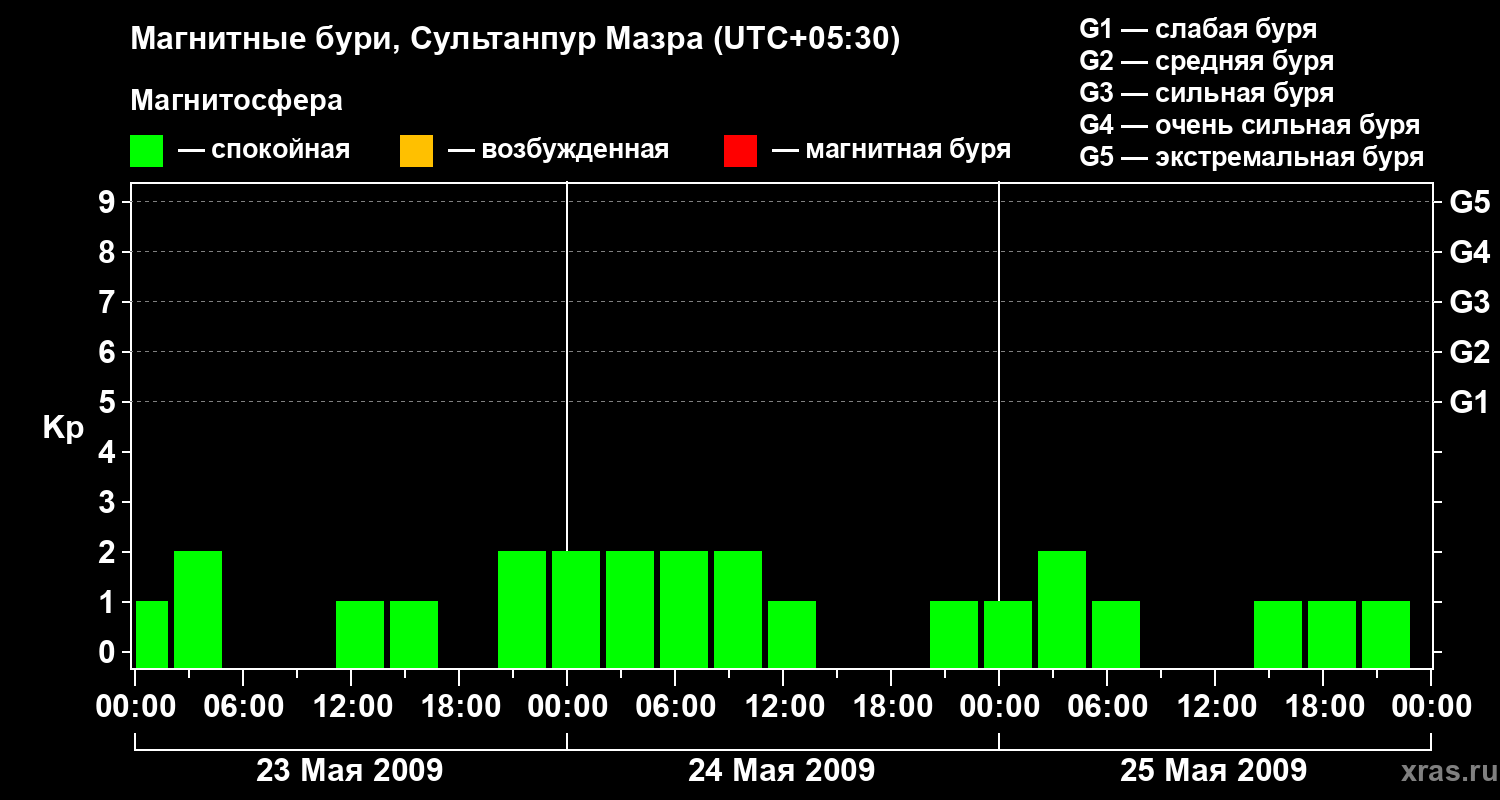Viewport: 1500px width, 800px height.
Task: Click the «G1» label on the right axis
Action: pos(1470,402)
